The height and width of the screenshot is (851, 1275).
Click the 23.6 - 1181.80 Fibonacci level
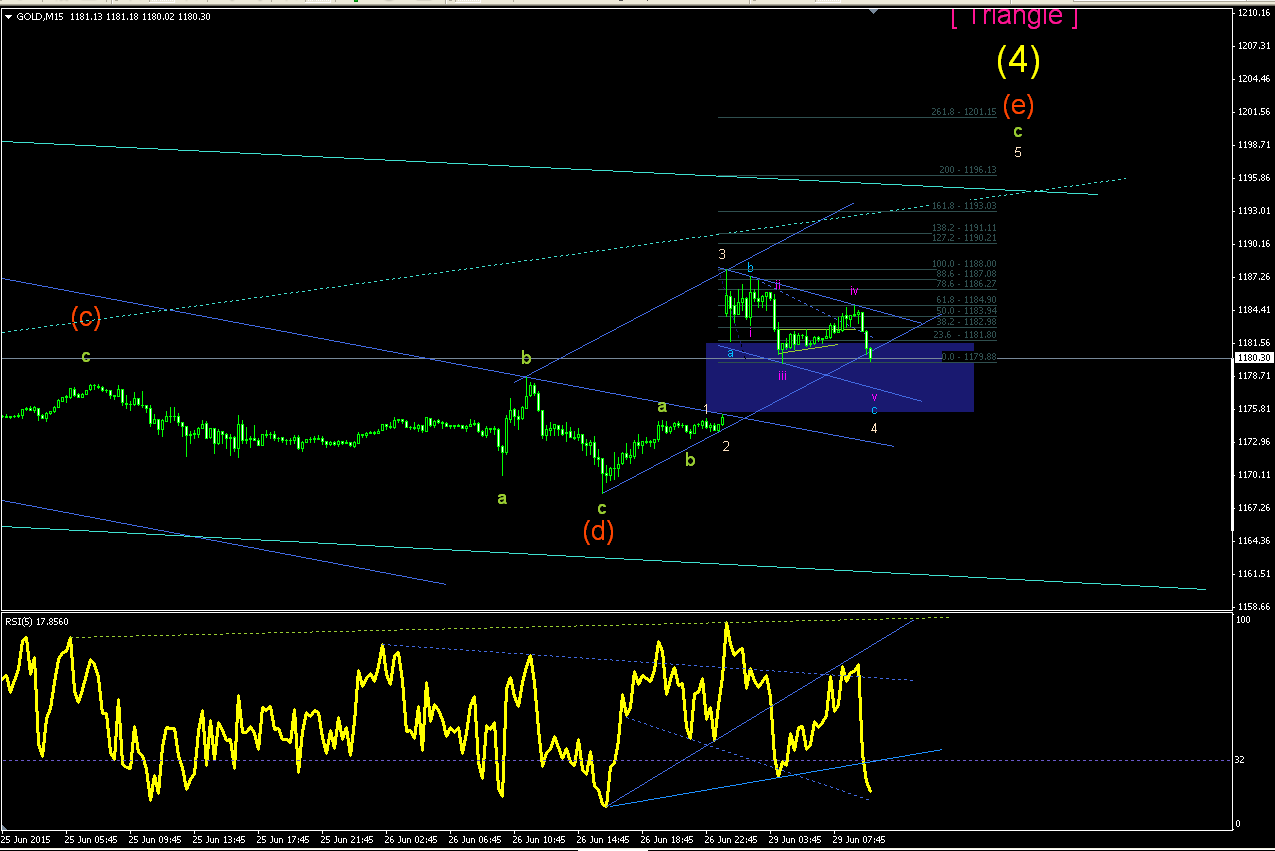(965, 335)
